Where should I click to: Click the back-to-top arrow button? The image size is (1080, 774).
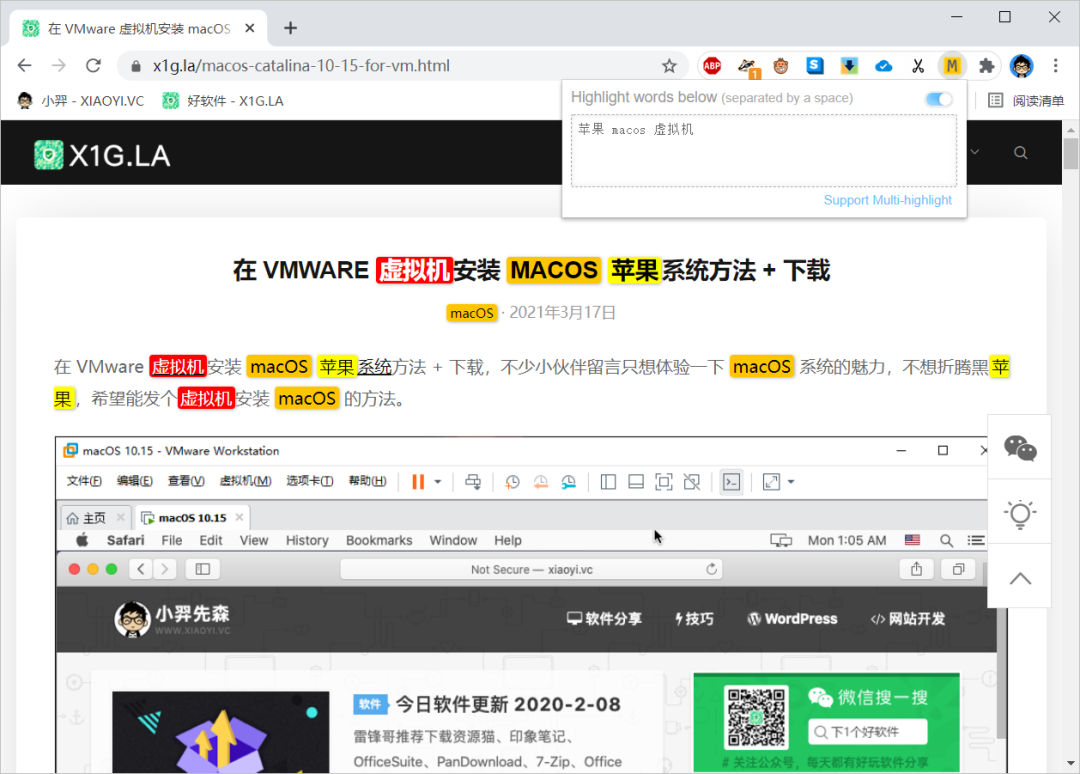click(x=1020, y=578)
